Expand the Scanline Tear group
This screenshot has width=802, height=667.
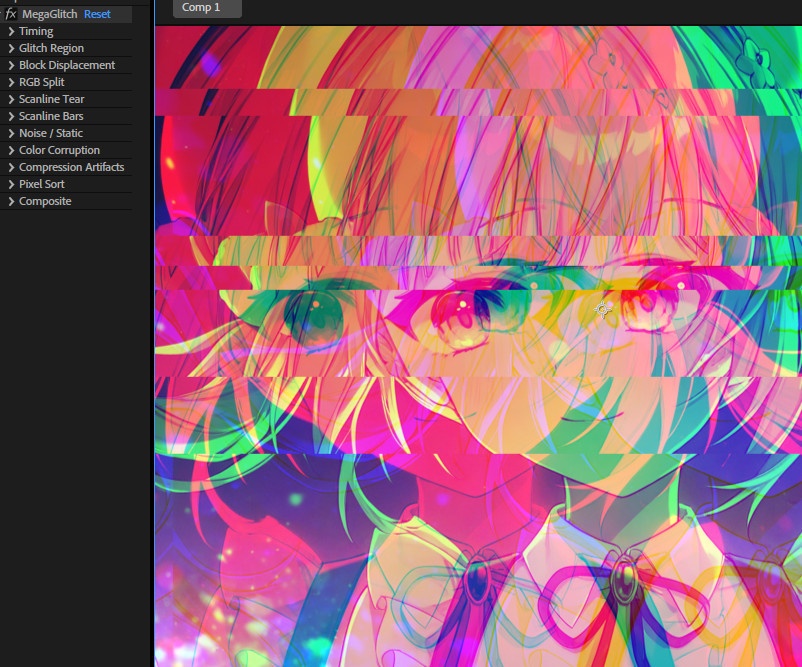point(12,99)
